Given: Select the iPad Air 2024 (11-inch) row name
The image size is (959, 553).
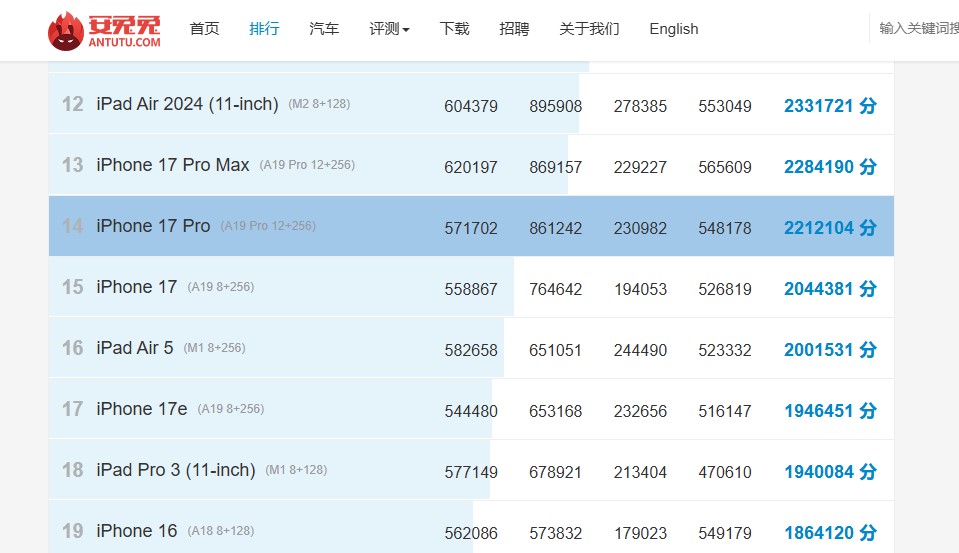Looking at the screenshot, I should (187, 104).
